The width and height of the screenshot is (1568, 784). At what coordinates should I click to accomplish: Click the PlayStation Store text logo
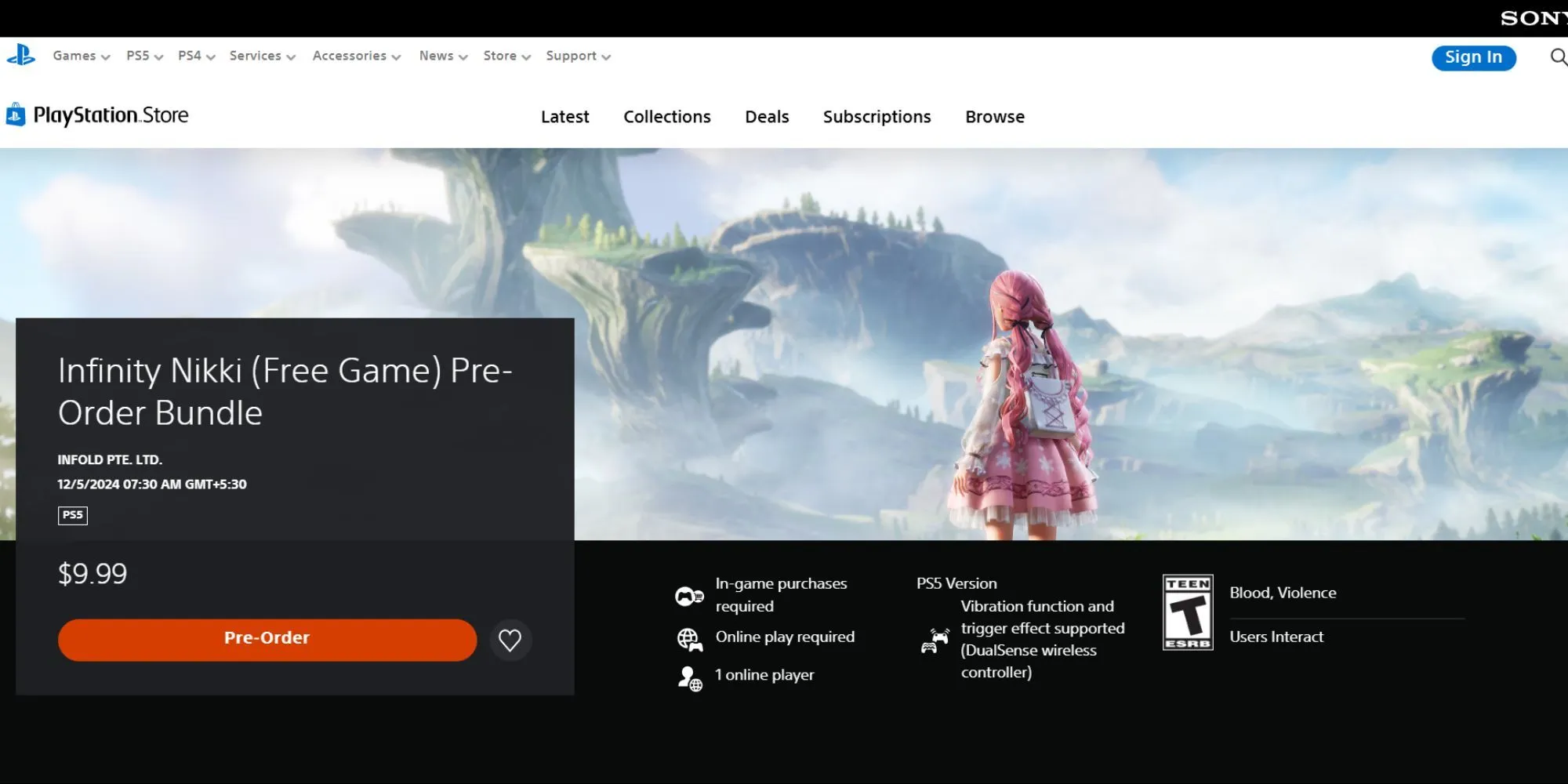click(111, 115)
